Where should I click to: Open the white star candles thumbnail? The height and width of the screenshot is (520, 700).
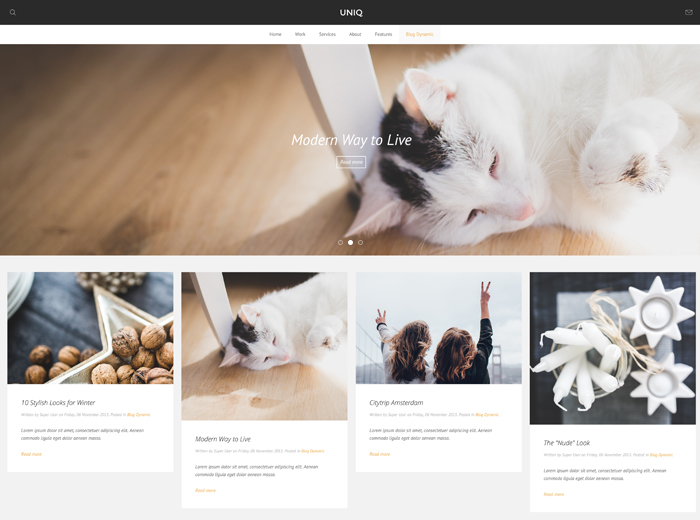click(x=612, y=348)
